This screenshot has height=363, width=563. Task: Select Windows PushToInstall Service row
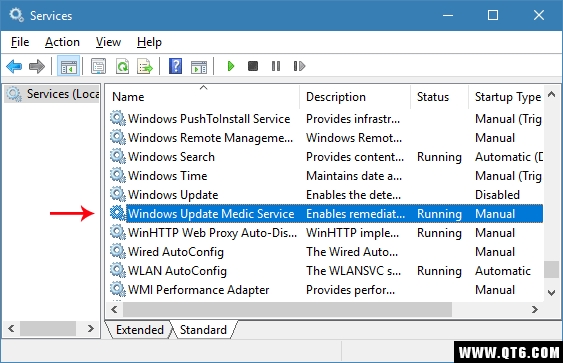tap(209, 119)
